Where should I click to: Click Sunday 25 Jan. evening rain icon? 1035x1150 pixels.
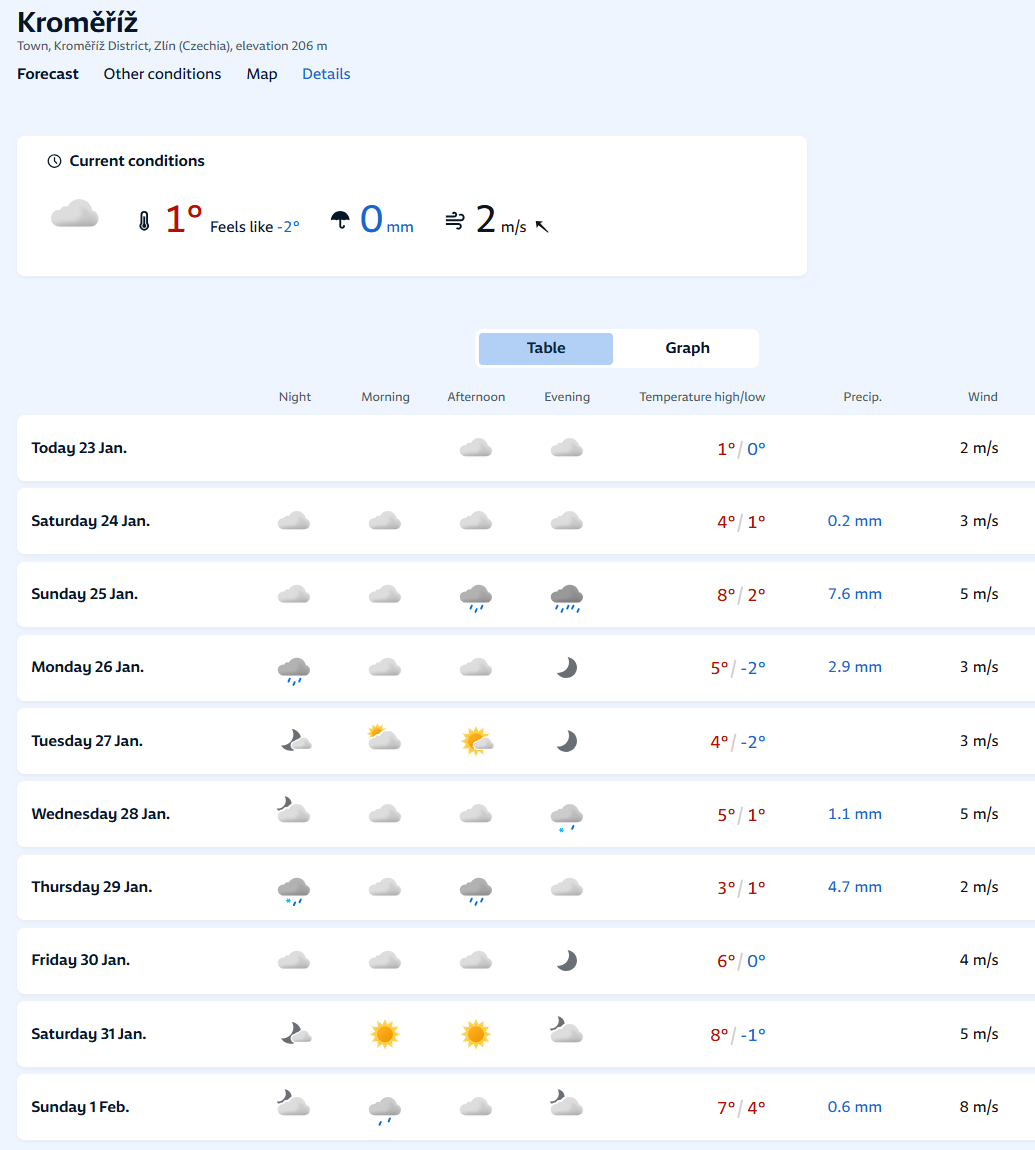(567, 597)
